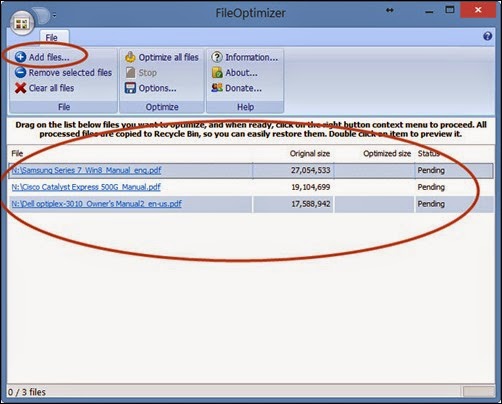The width and height of the screenshot is (502, 404).
Task: Click the Information question mark icon
Action: coord(217,57)
